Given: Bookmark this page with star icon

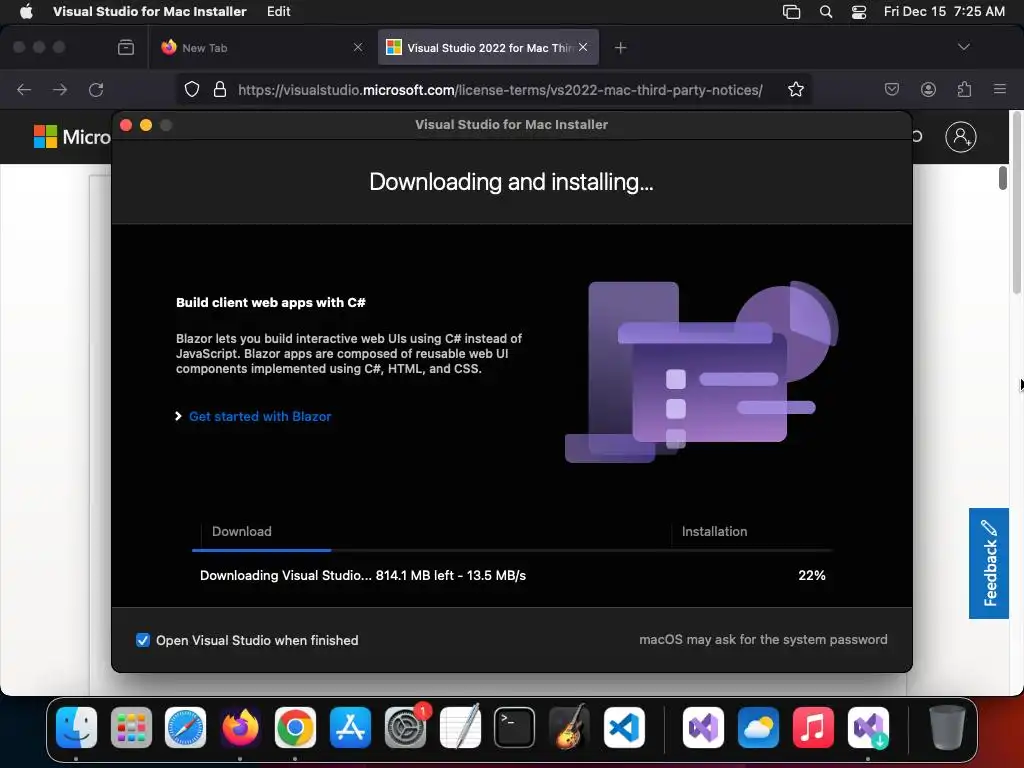Looking at the screenshot, I should click(795, 89).
